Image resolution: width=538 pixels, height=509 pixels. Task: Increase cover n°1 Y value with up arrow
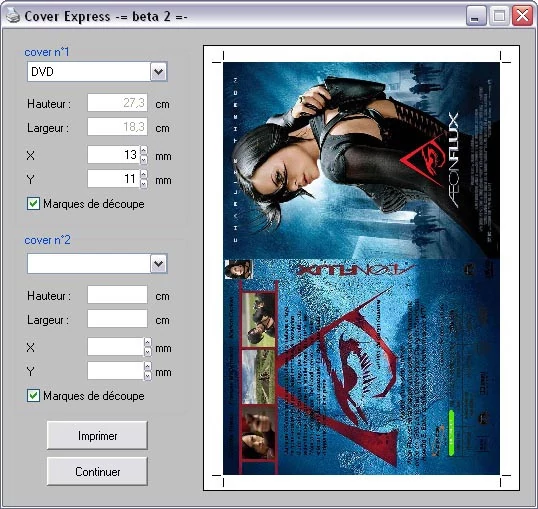click(x=144, y=174)
